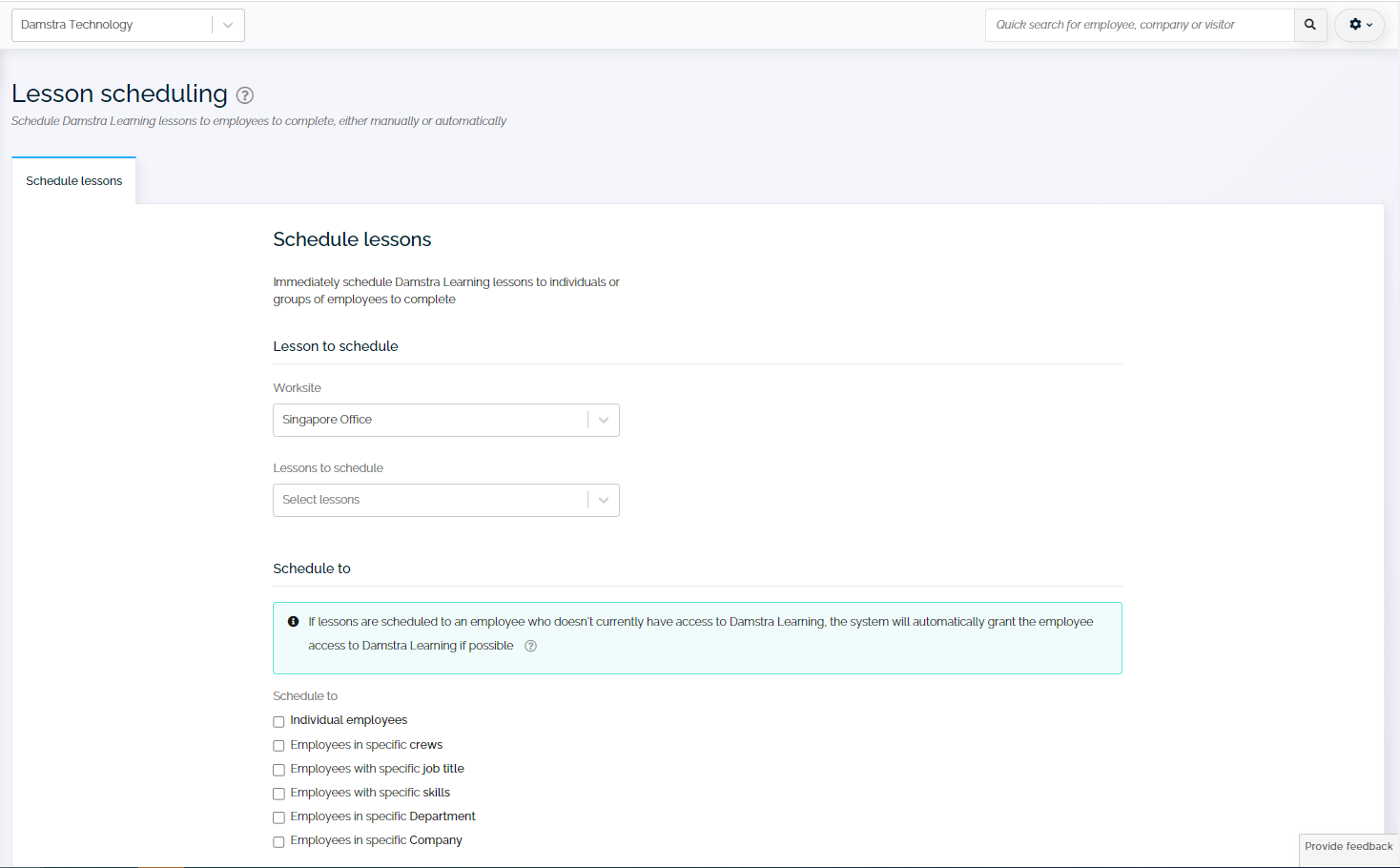This screenshot has width=1400, height=868.
Task: Expand the Worksite dropdown
Action: coord(603,420)
